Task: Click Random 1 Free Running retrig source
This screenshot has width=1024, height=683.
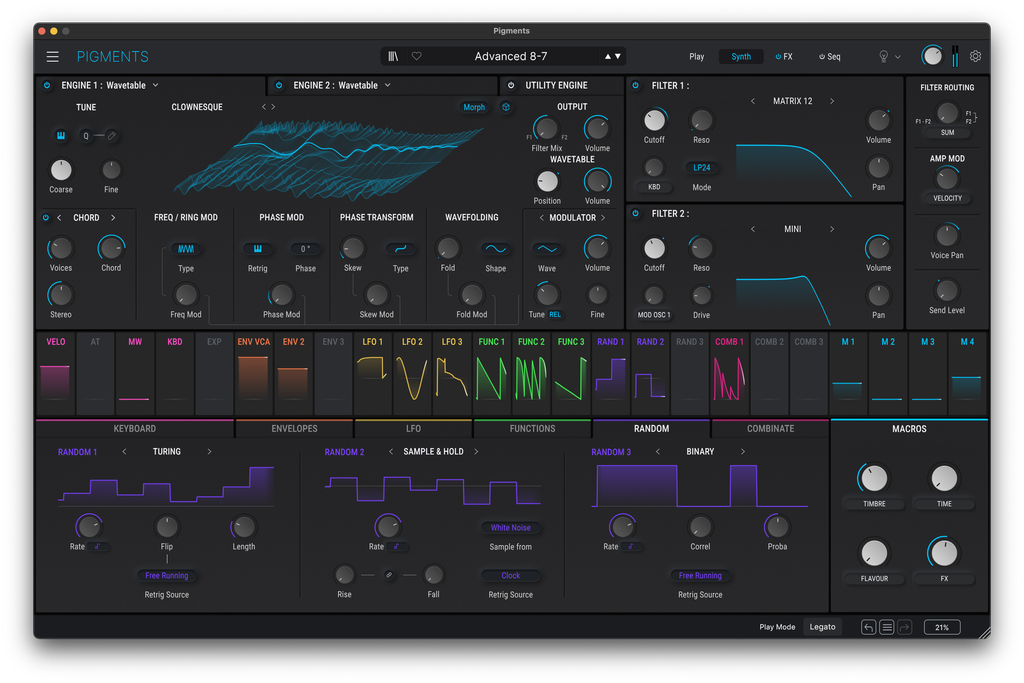Action: pos(167,576)
